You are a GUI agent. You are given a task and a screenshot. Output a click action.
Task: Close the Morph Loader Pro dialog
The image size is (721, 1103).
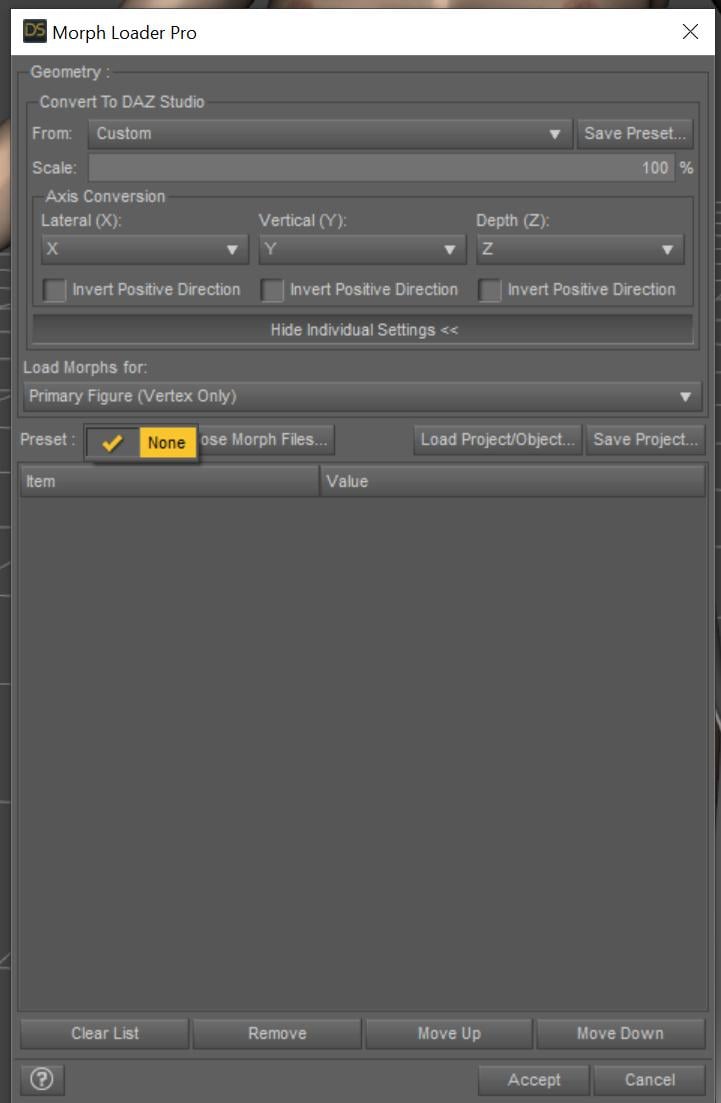pos(690,32)
